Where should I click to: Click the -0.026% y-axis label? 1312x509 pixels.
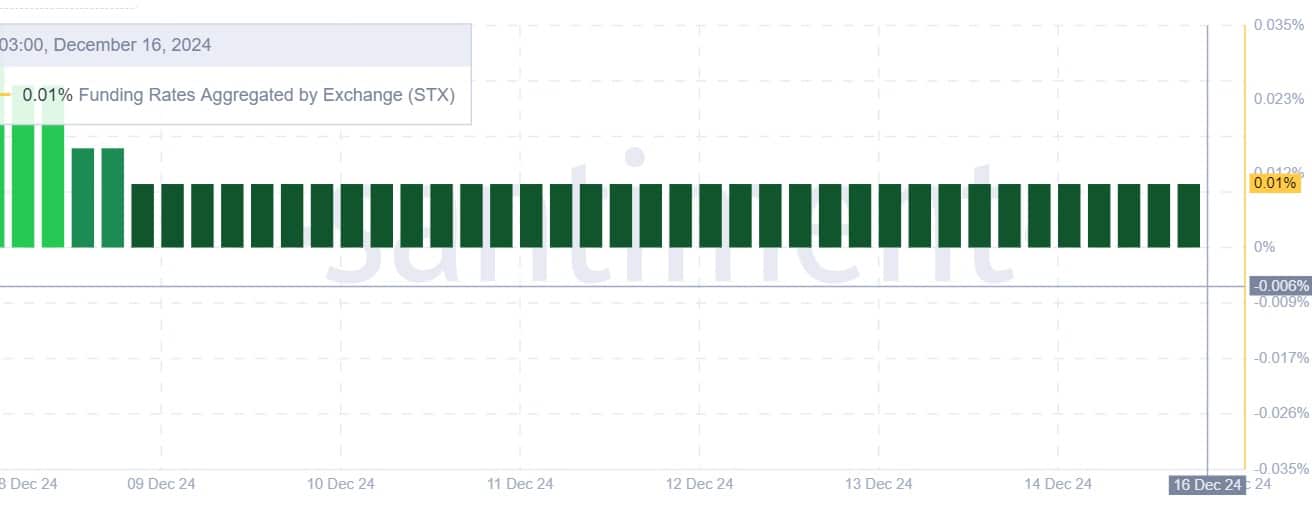(x=1283, y=413)
